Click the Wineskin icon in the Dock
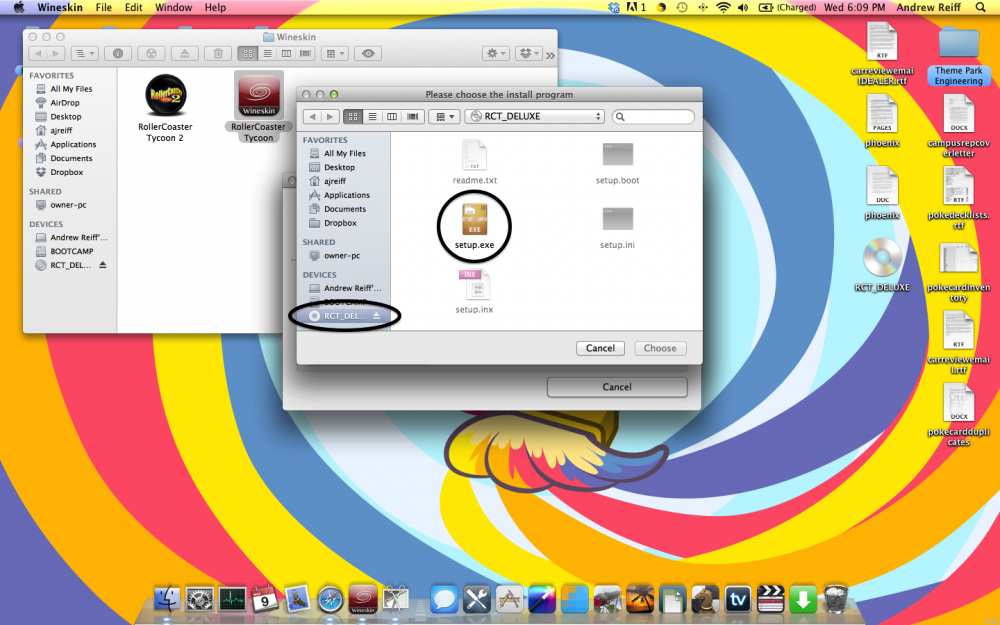 (x=362, y=599)
